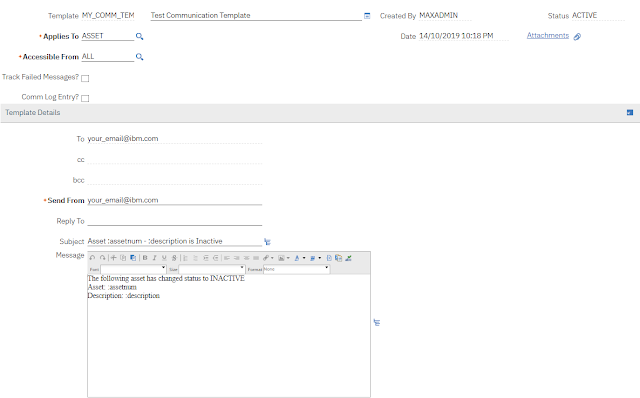Enable Comm Log Entry checkbox
640x398 pixels.
pyautogui.click(x=85, y=98)
